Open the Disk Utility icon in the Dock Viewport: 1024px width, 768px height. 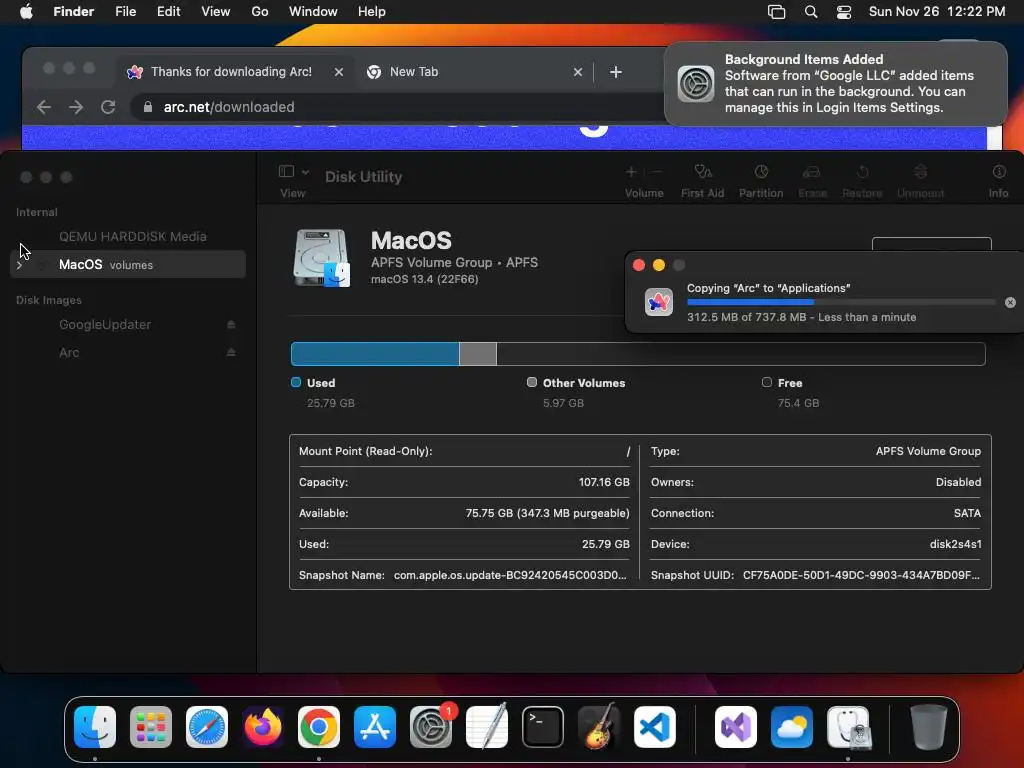click(848, 727)
